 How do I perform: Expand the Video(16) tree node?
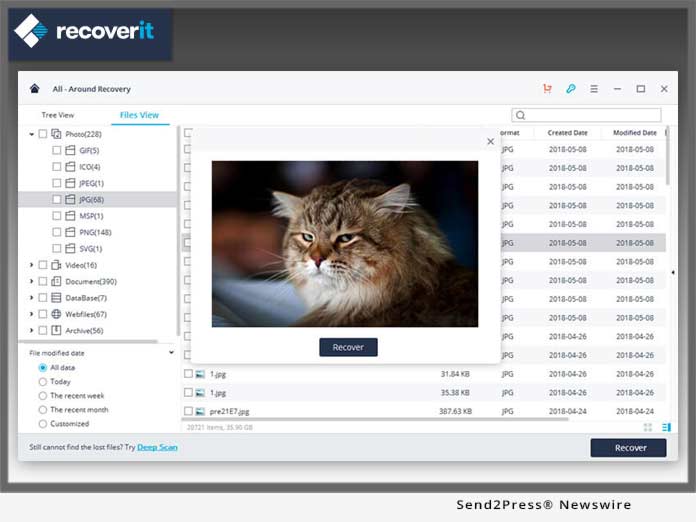(32, 265)
